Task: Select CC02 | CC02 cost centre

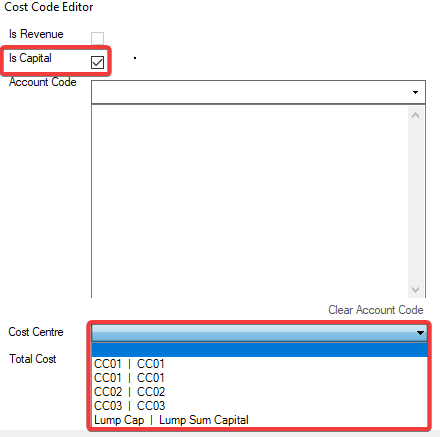Action: pos(259,392)
